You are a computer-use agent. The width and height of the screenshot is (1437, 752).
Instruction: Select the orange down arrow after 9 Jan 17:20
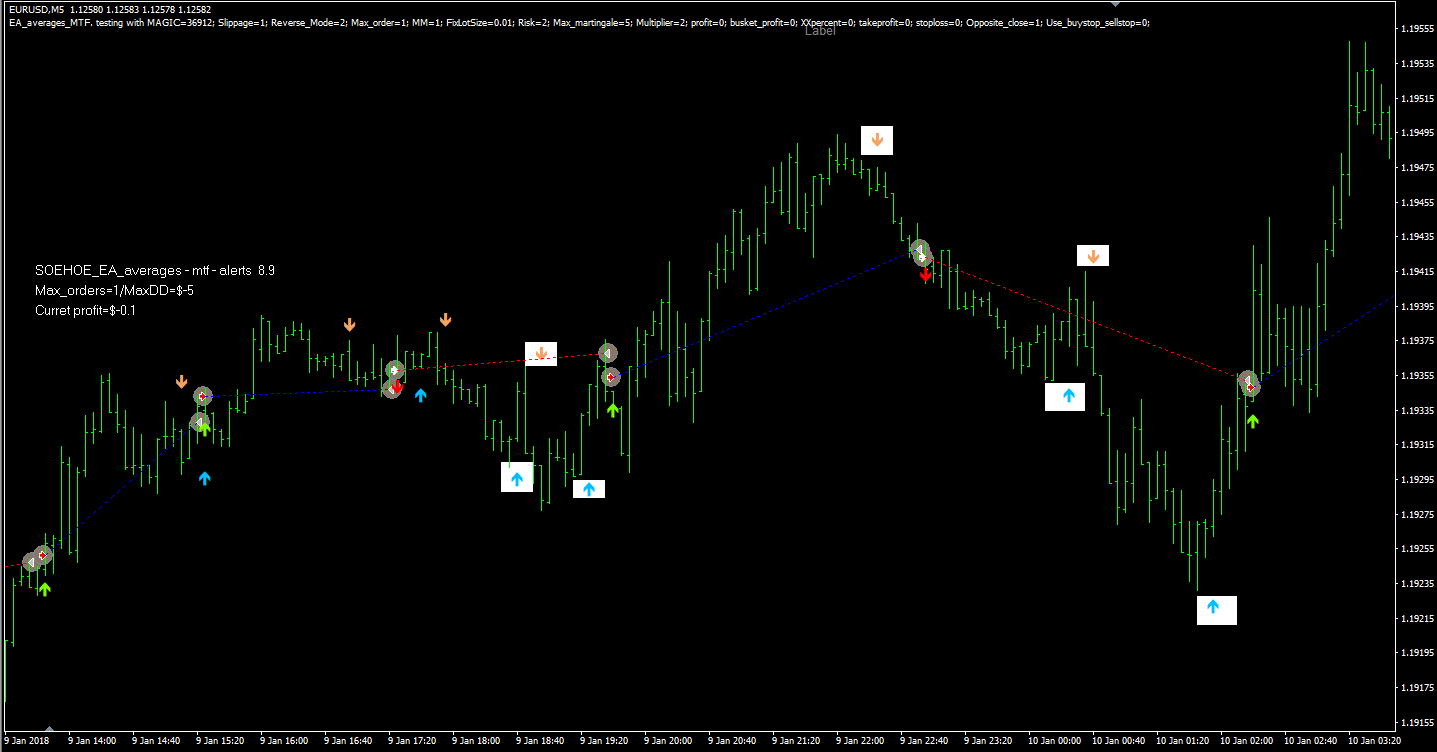(x=445, y=320)
